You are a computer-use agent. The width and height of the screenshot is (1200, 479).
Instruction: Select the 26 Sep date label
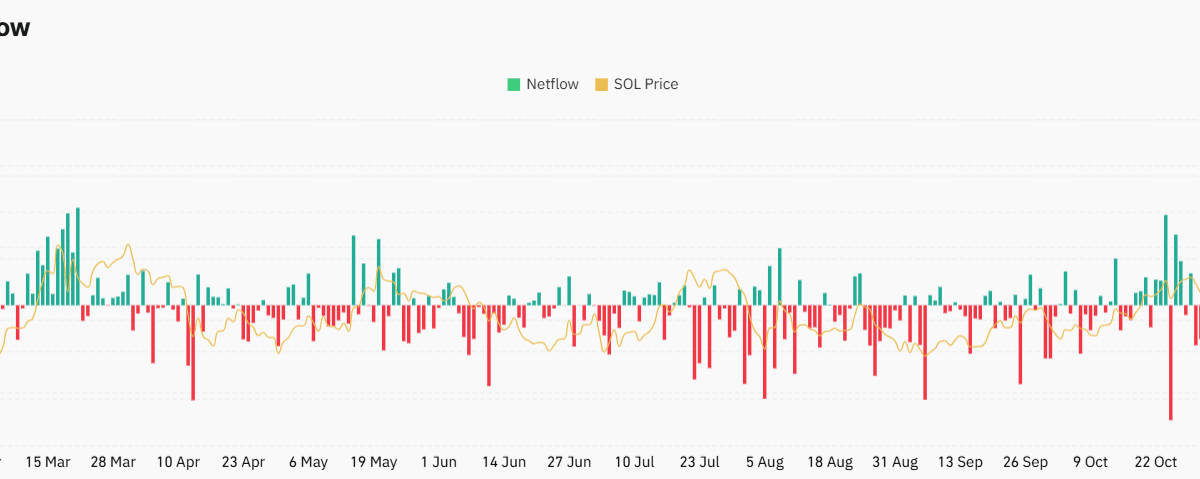coord(1025,462)
